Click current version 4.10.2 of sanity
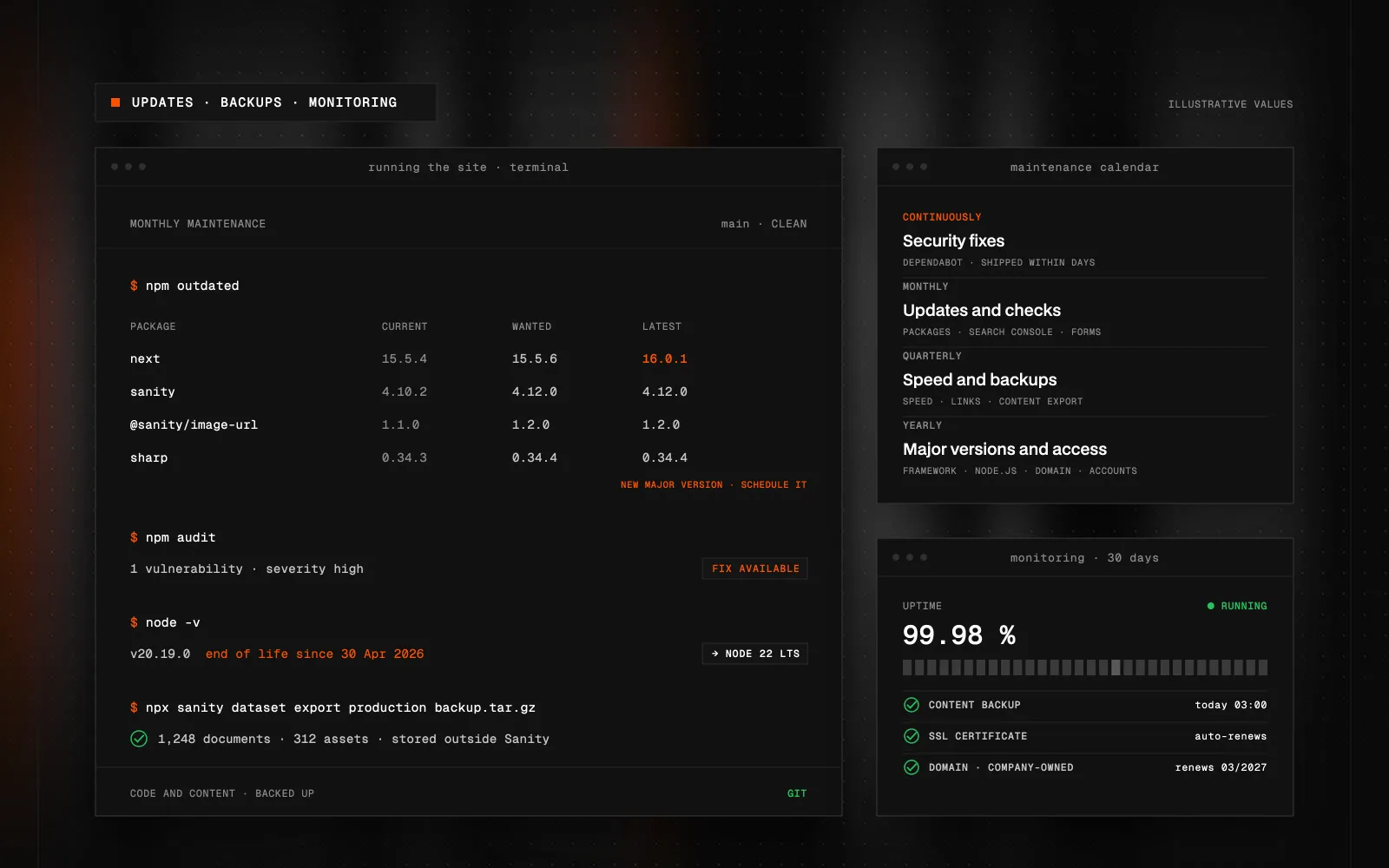This screenshot has width=1389, height=868. 405,391
